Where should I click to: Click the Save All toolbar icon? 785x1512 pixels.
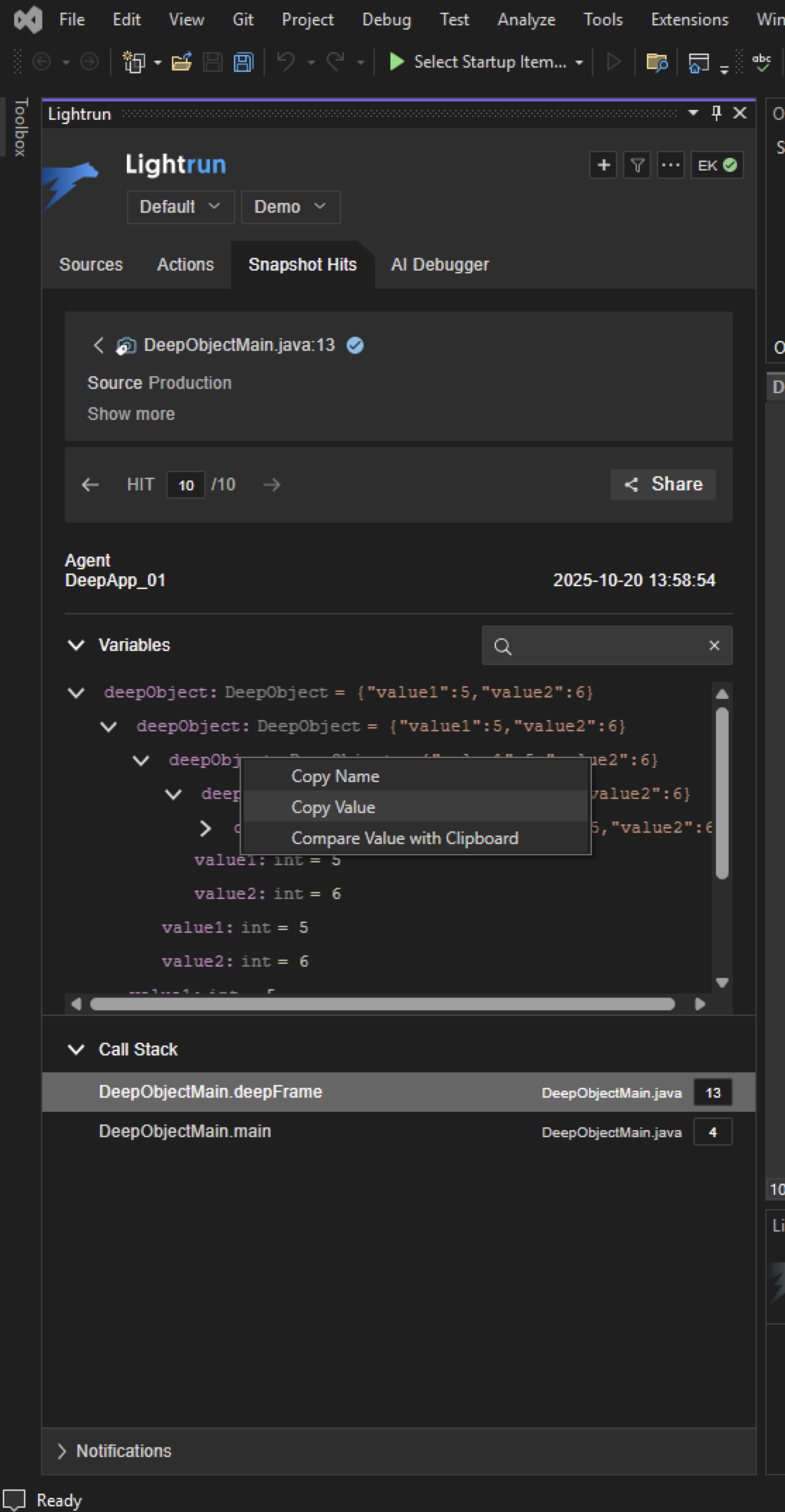tap(243, 63)
